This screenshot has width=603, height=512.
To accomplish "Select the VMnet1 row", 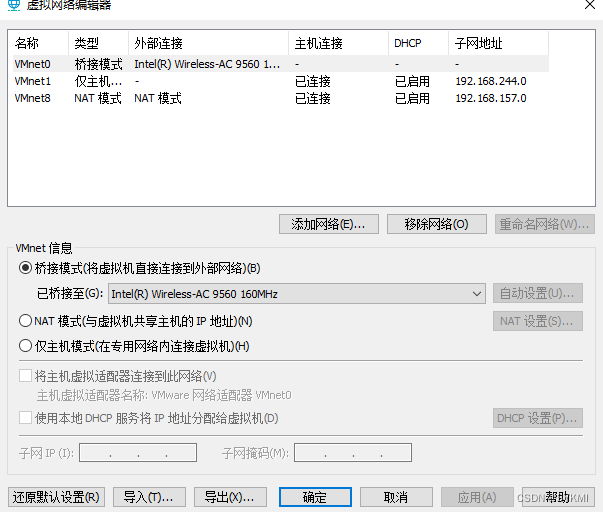I will (281, 81).
